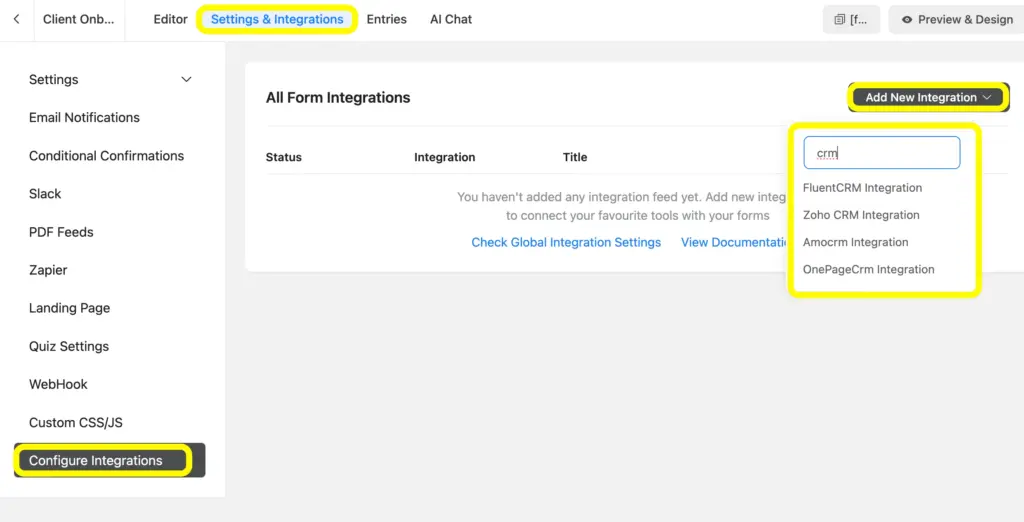Image resolution: width=1024 pixels, height=522 pixels.
Task: Open the Entries tab
Action: [387, 19]
